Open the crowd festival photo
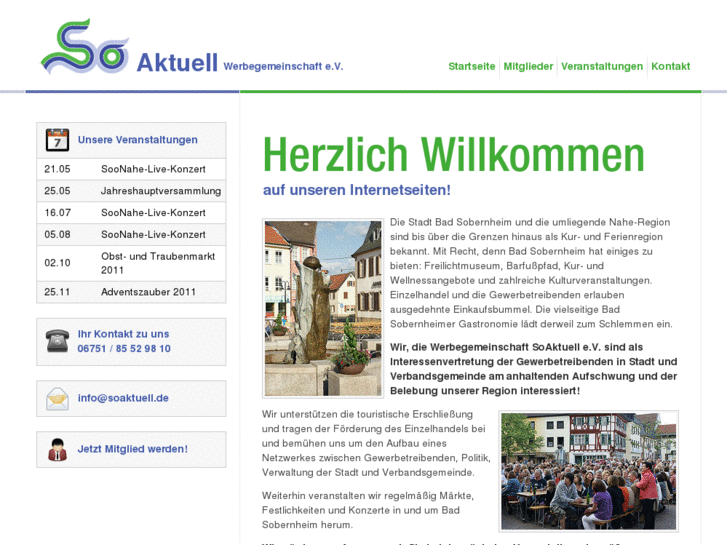 pos(589,471)
